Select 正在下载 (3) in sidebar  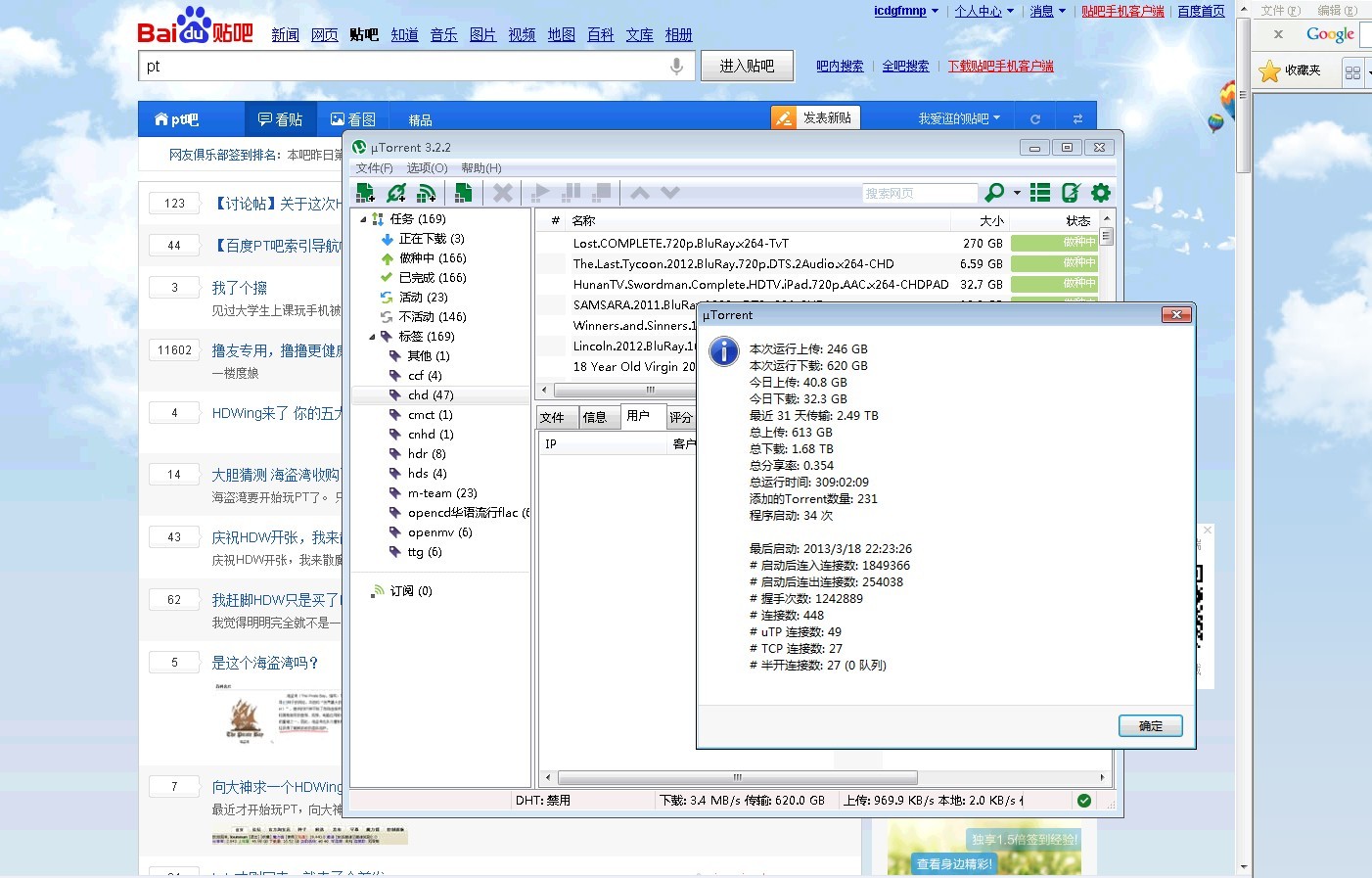(x=432, y=239)
